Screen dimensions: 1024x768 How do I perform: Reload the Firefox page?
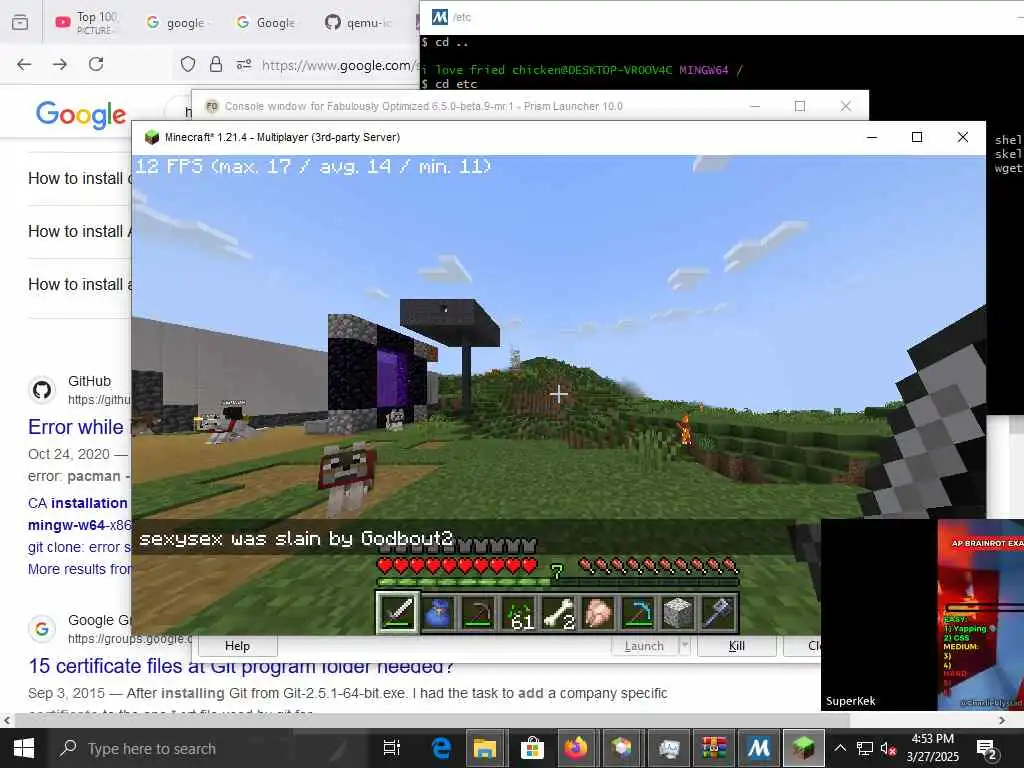coord(96,64)
